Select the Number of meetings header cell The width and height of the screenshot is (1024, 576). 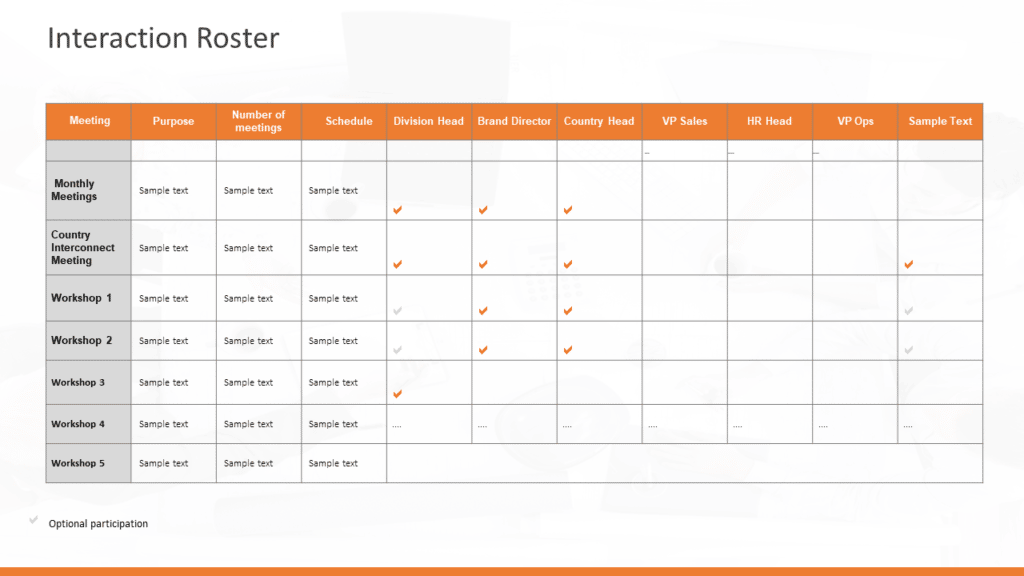pyautogui.click(x=258, y=121)
